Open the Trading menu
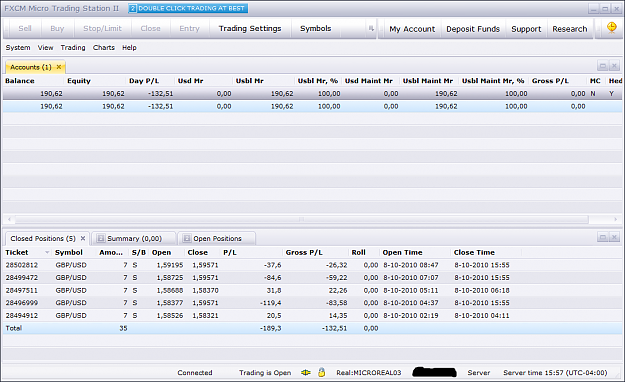 tap(73, 47)
